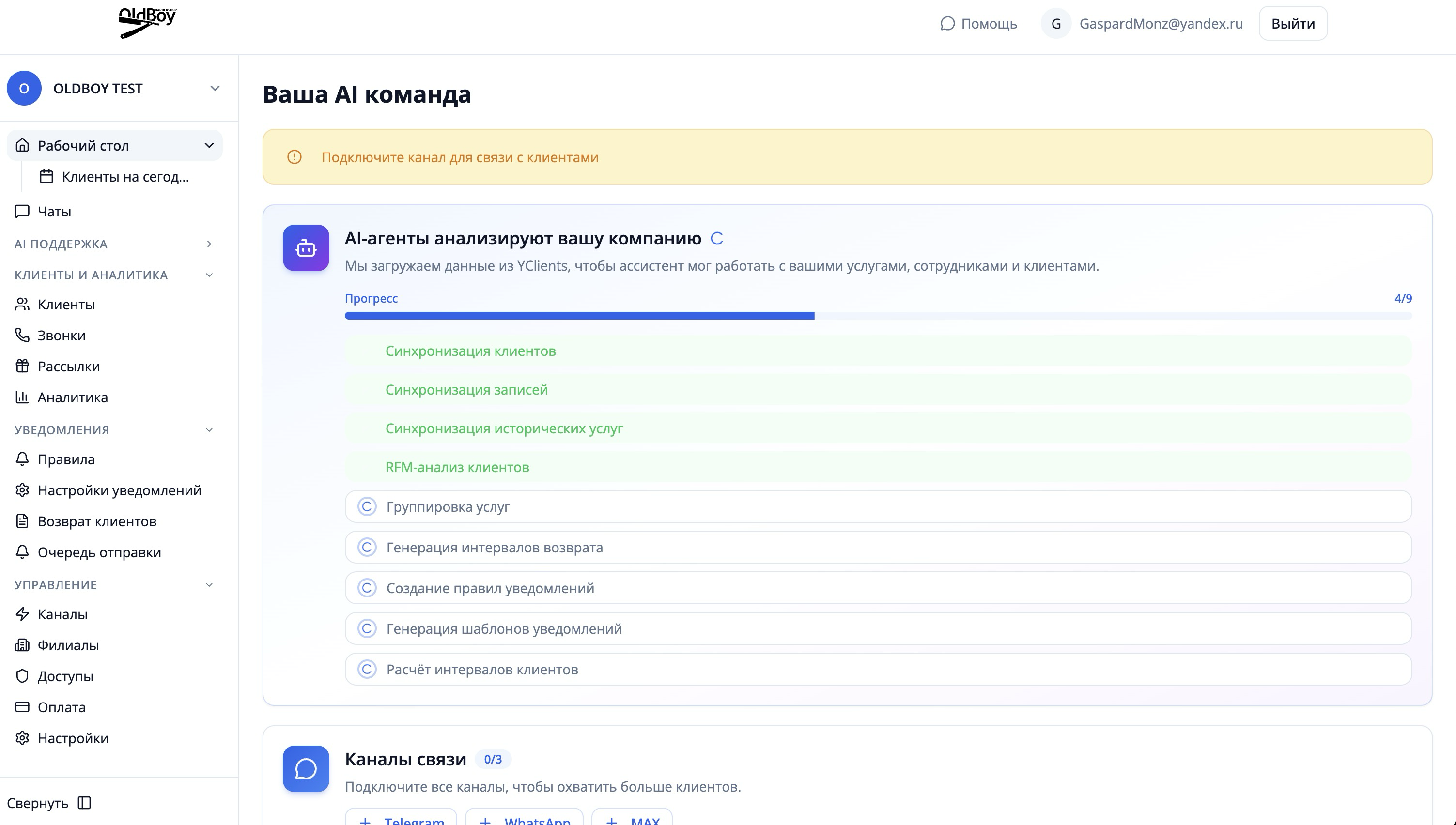Open Клиенты на сегодня menu item
This screenshot has height=825, width=1456.
124,177
